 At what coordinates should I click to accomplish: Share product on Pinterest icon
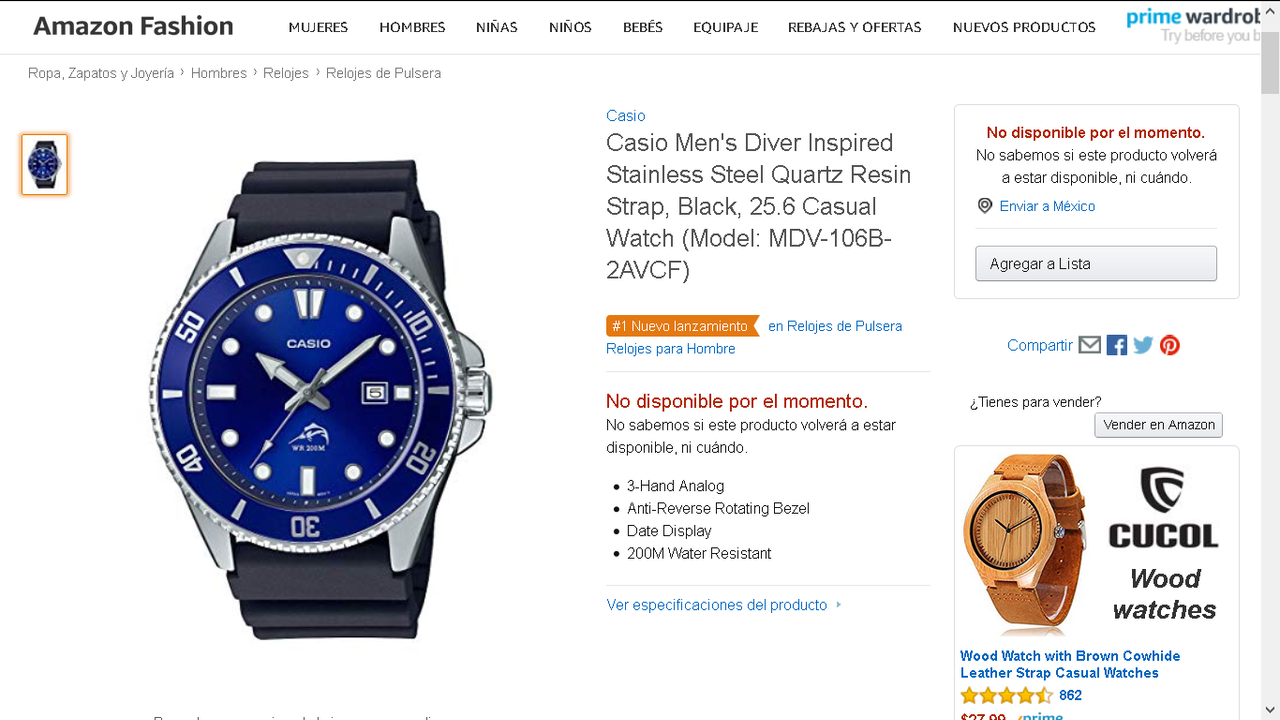(1170, 345)
